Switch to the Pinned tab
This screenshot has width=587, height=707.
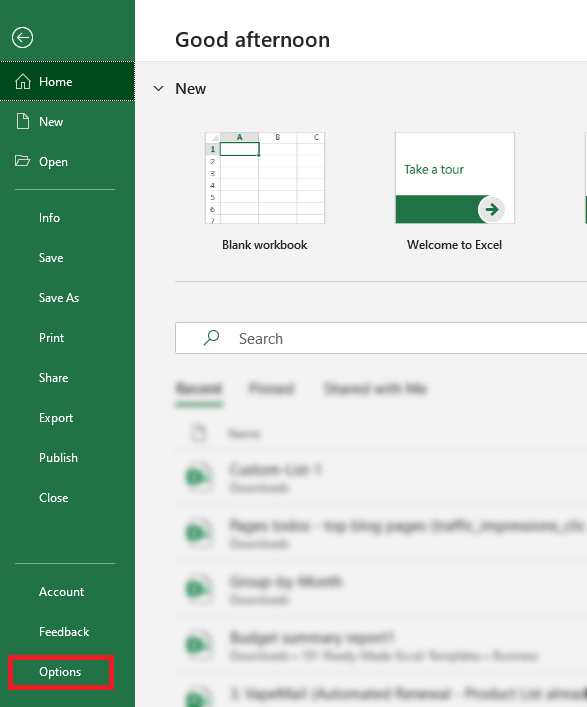click(271, 389)
